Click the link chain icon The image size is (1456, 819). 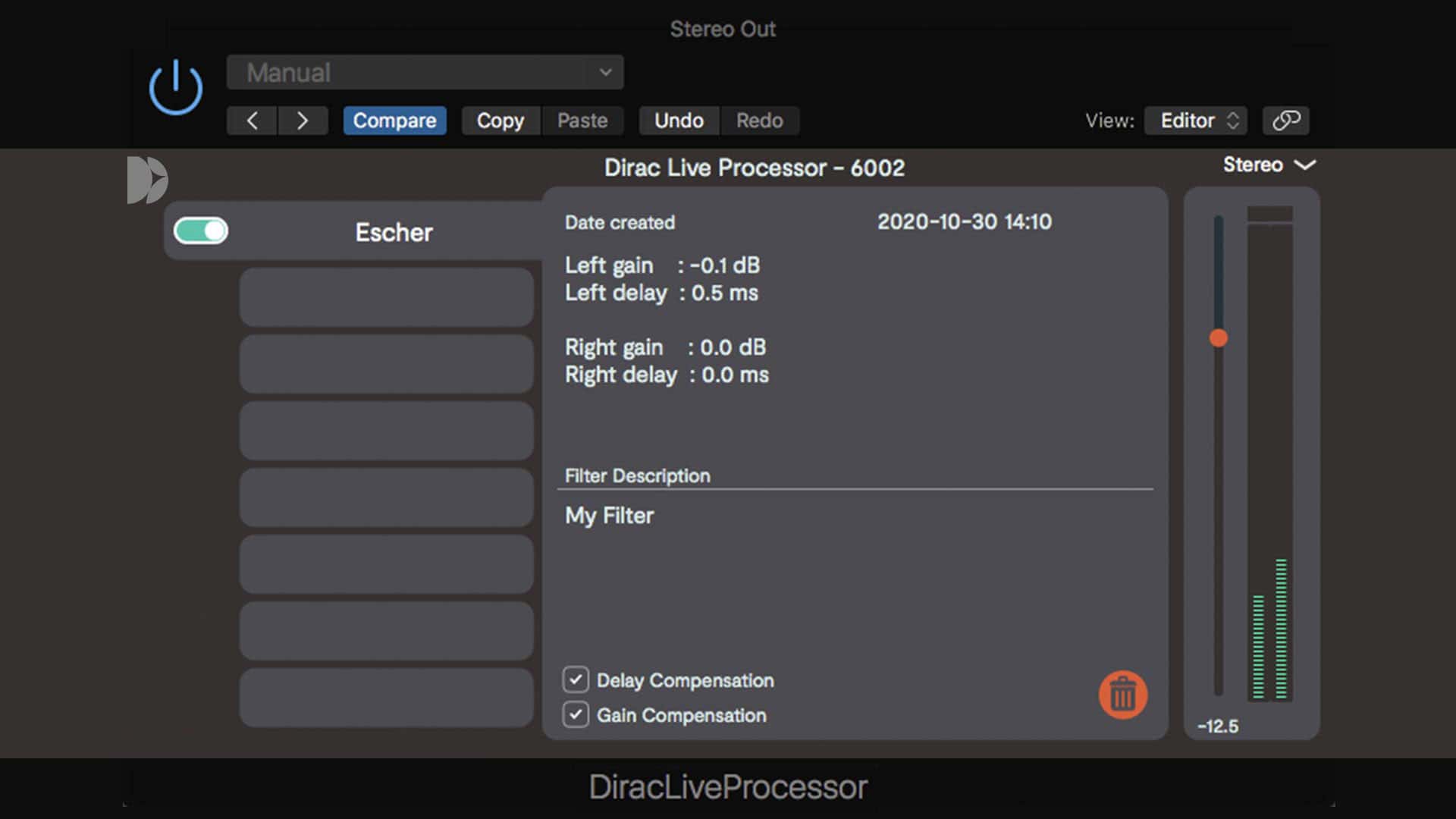pos(1285,121)
